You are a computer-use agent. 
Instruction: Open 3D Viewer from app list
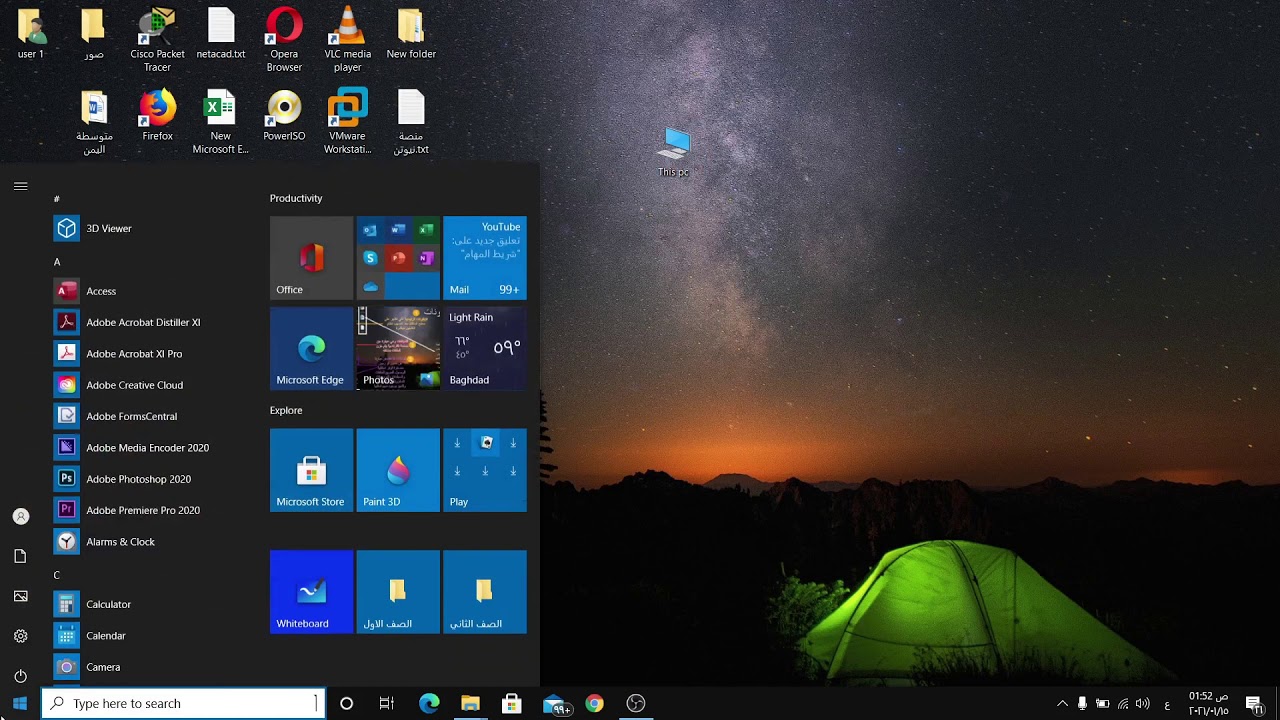[145, 229]
